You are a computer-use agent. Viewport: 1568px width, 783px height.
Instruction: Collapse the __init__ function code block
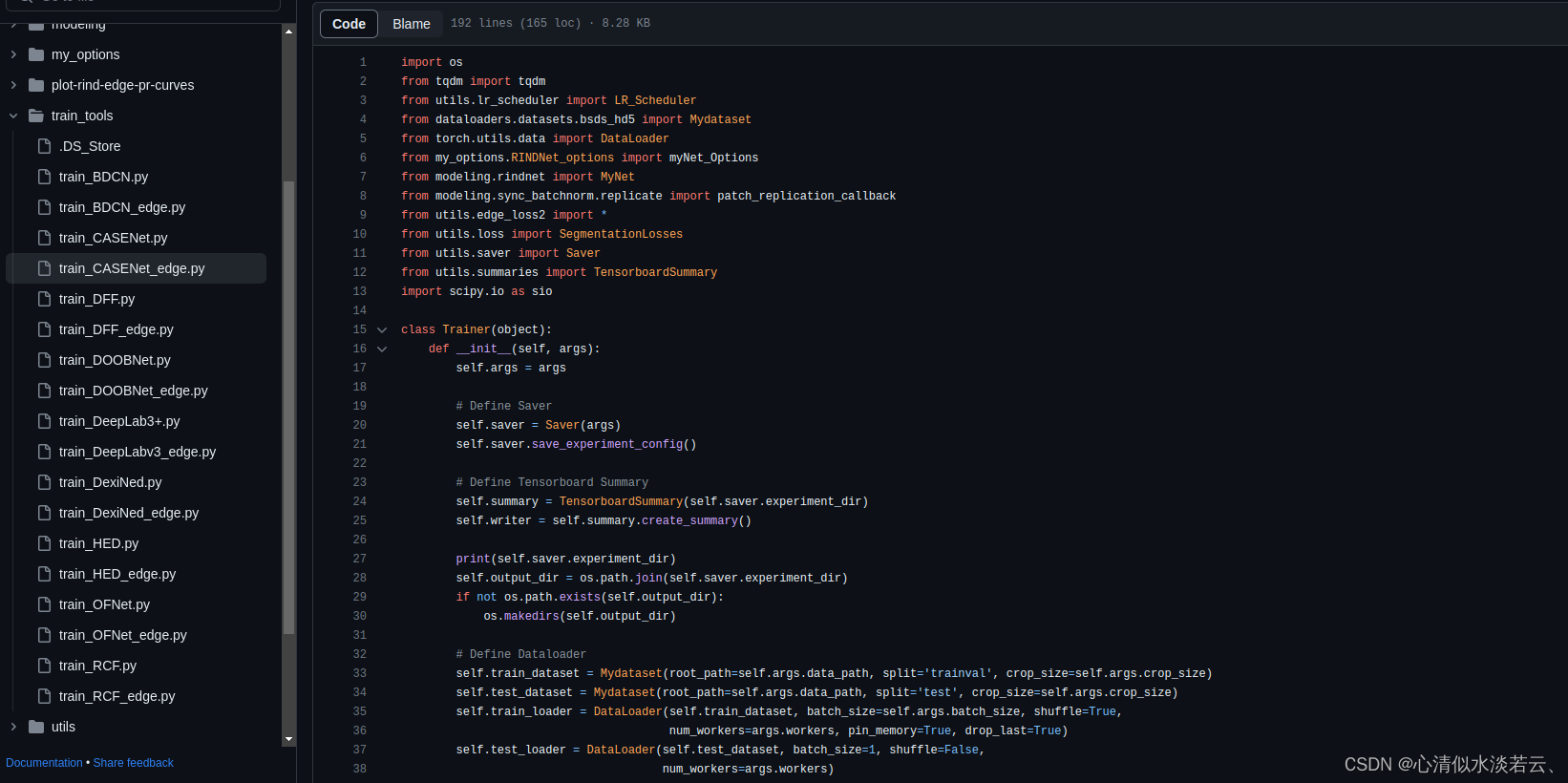(382, 349)
